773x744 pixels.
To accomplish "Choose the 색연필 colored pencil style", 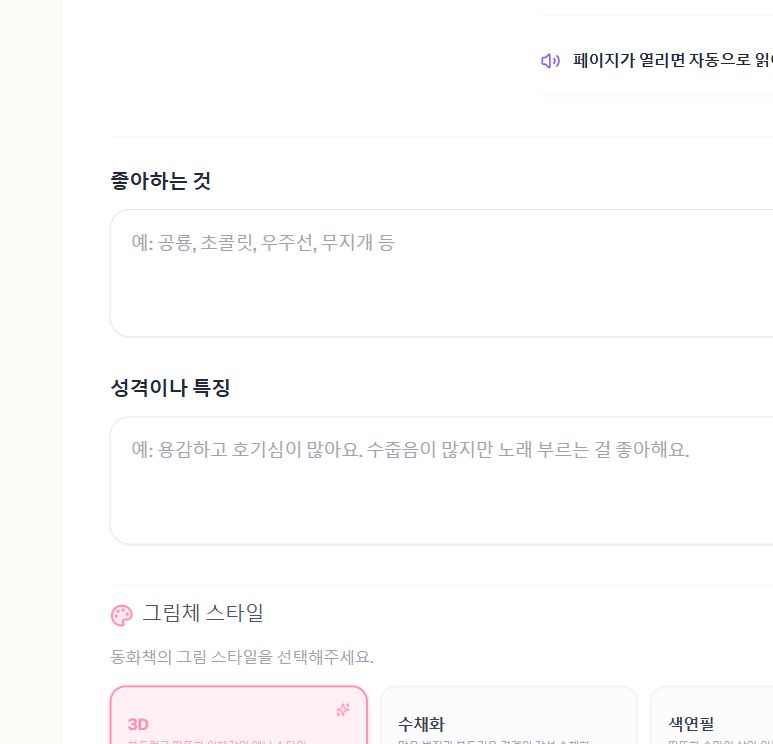I will coord(711,715).
